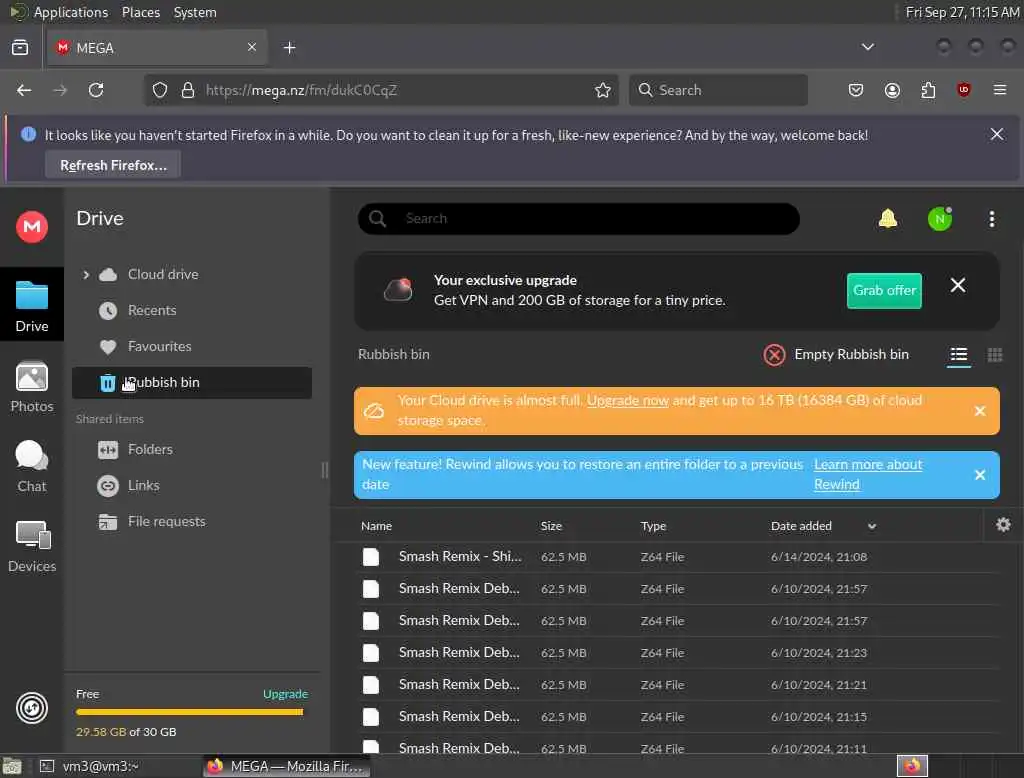Open the MEGA logo home icon
Image resolution: width=1024 pixels, height=778 pixels.
31,227
